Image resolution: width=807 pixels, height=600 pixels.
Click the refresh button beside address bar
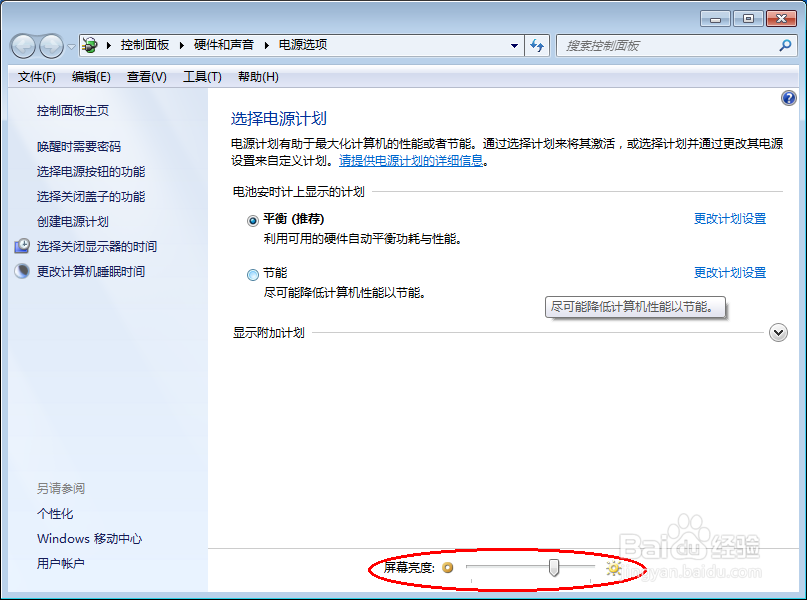pyautogui.click(x=537, y=46)
